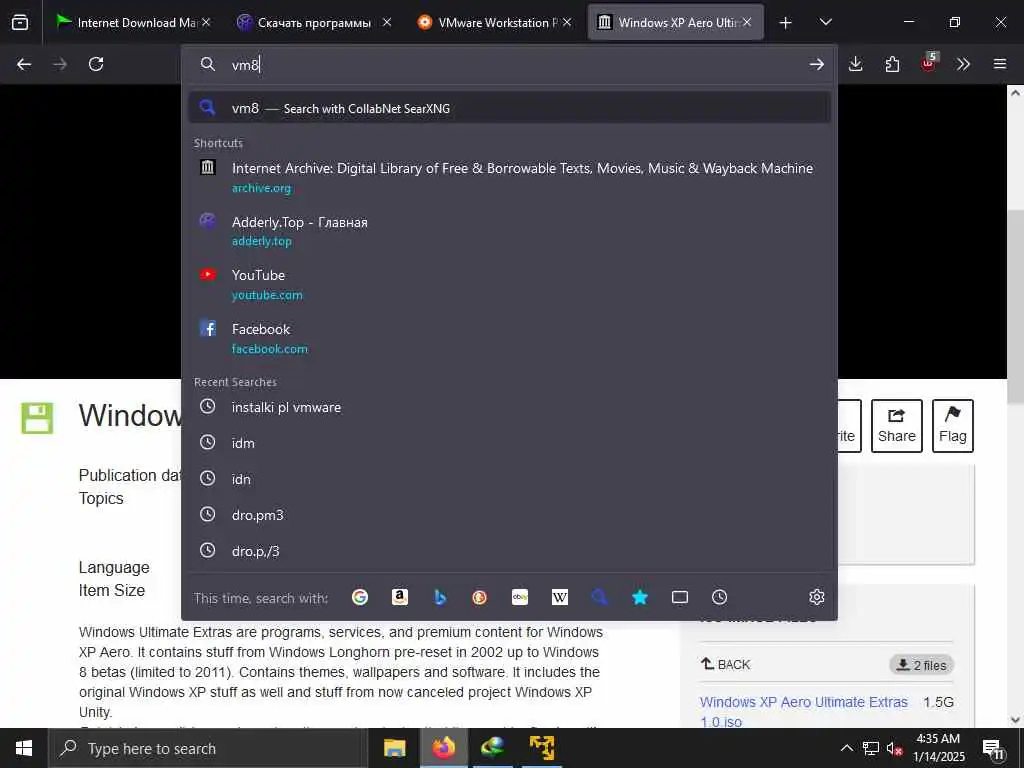Viewport: 1024px width, 768px height.
Task: Close the Internet Download Manager tab
Action: [x=206, y=22]
